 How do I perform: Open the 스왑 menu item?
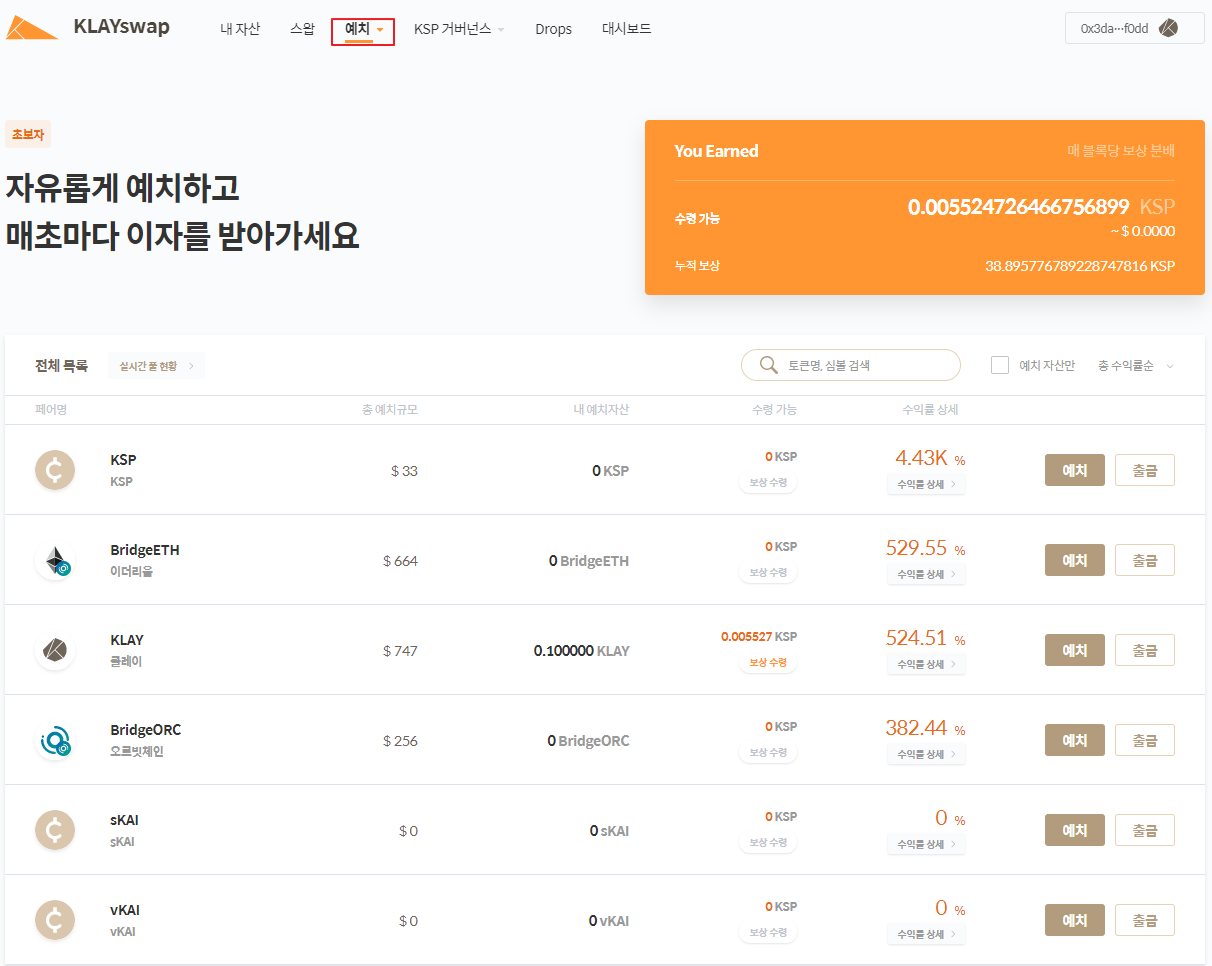coord(302,29)
